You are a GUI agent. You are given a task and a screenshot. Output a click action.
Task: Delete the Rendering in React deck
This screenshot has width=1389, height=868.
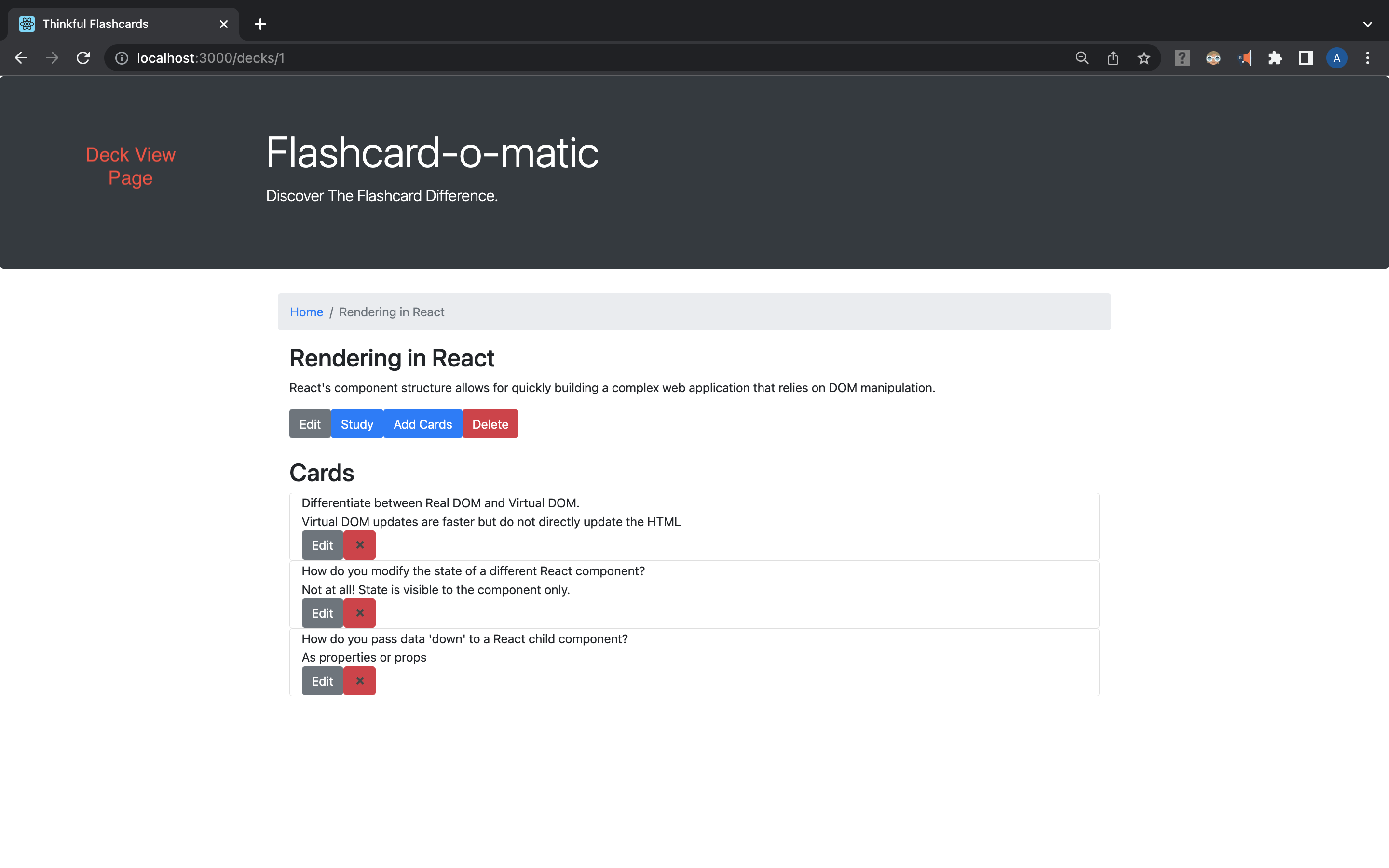pos(490,424)
